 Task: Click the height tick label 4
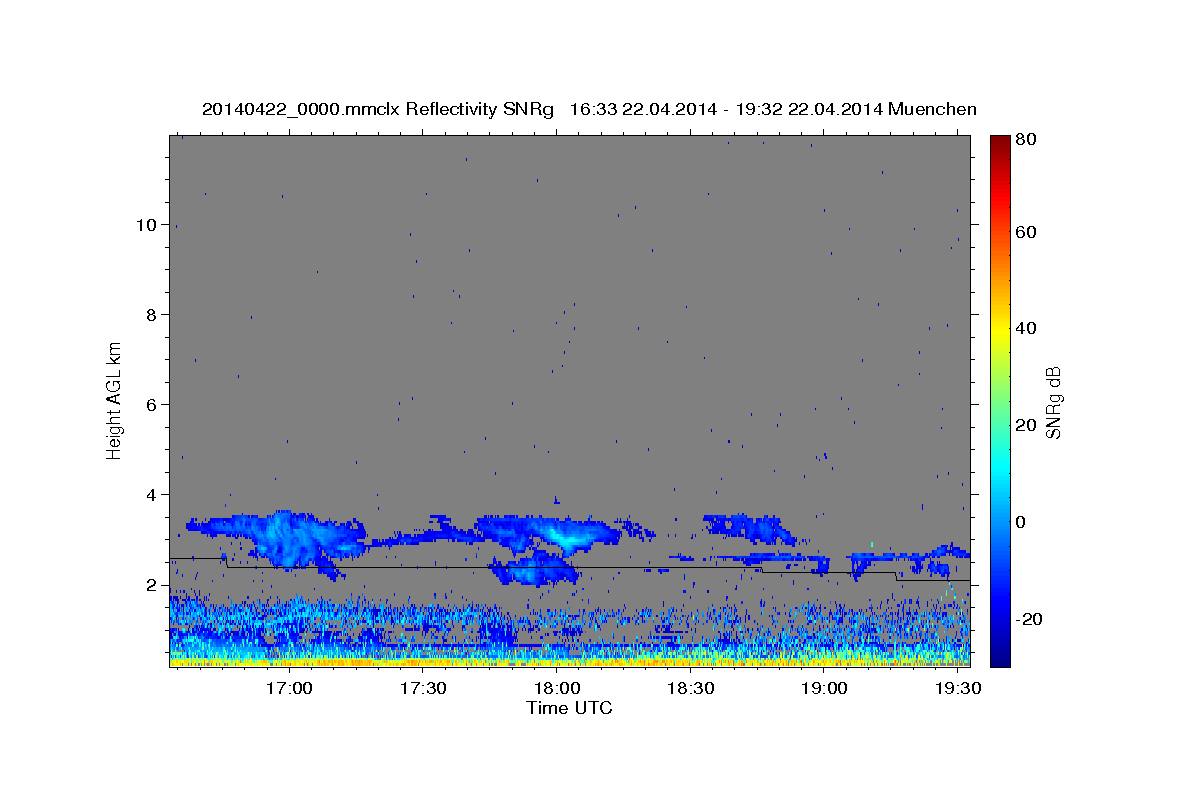tap(151, 494)
